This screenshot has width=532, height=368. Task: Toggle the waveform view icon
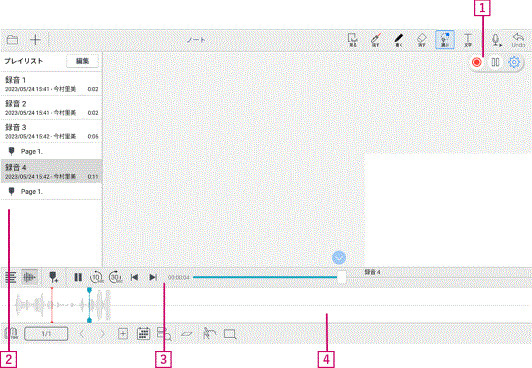[30, 277]
